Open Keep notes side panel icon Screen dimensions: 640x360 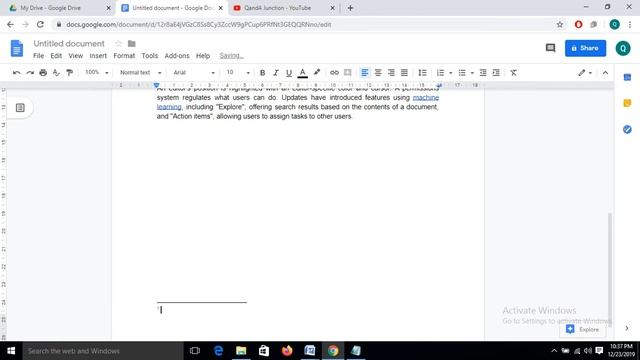click(x=627, y=103)
